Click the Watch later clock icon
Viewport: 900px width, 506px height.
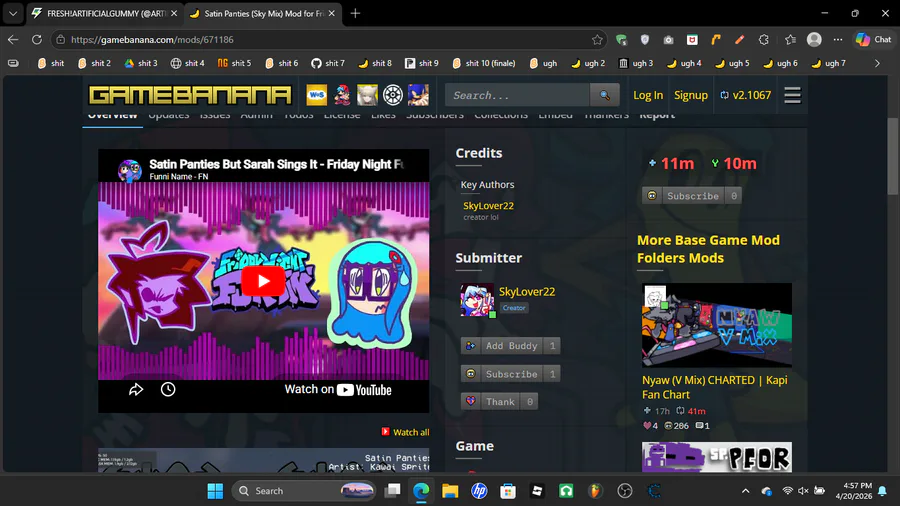[x=168, y=390]
